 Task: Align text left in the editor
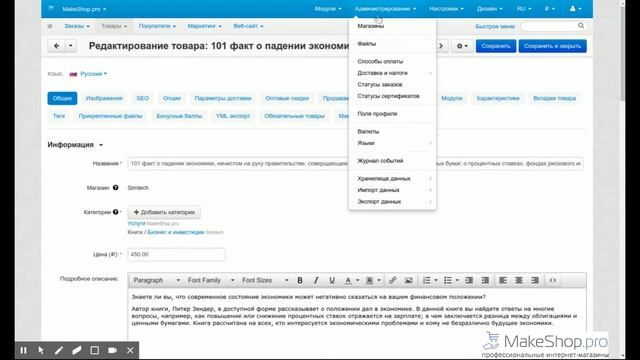[x=503, y=280]
